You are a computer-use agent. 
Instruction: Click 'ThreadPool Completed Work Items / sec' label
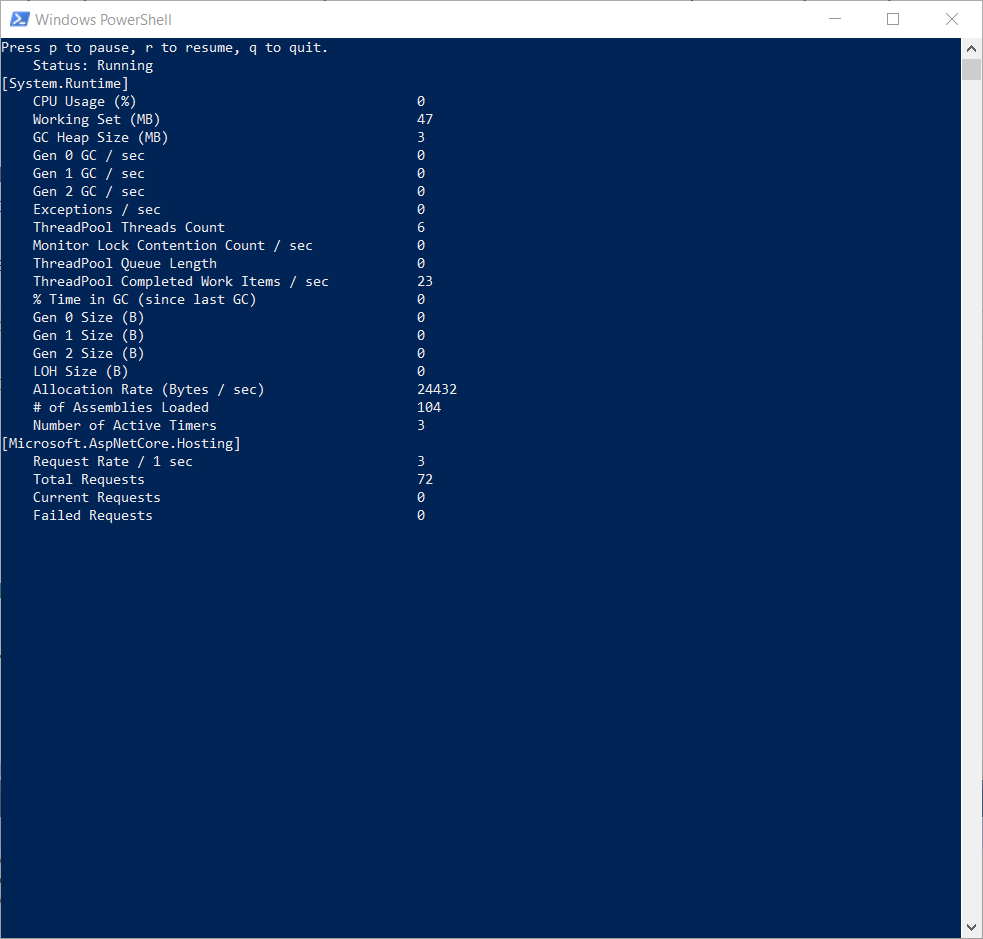coord(181,282)
